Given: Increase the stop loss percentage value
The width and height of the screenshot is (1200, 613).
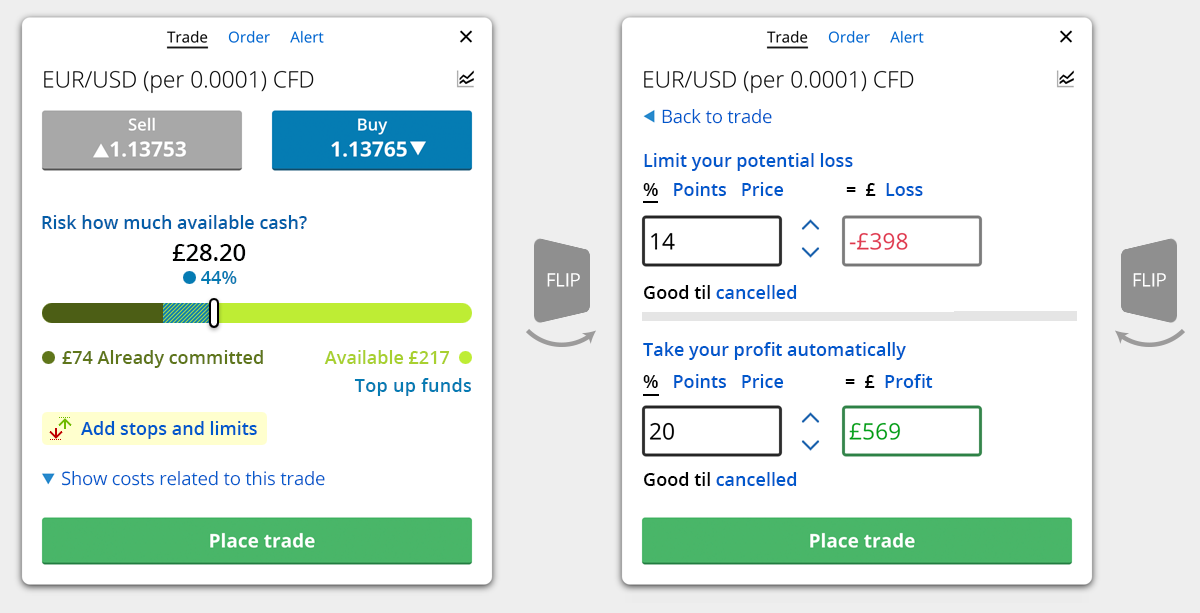Looking at the screenshot, I should tap(811, 225).
